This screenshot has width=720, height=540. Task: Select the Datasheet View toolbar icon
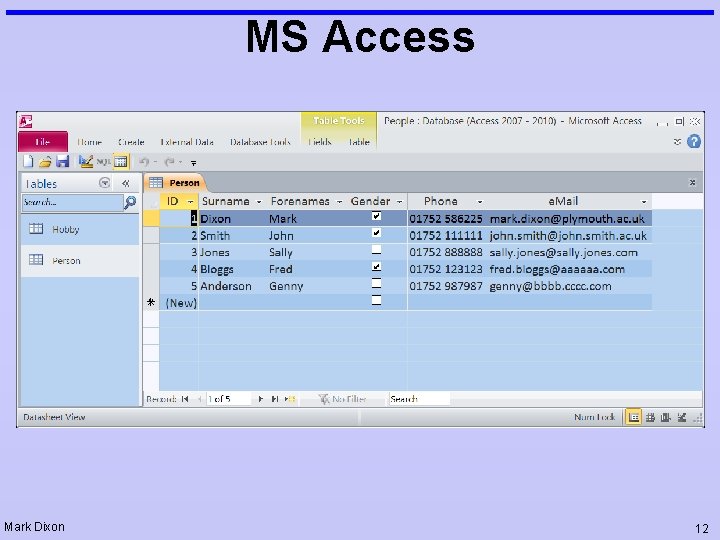(x=121, y=162)
